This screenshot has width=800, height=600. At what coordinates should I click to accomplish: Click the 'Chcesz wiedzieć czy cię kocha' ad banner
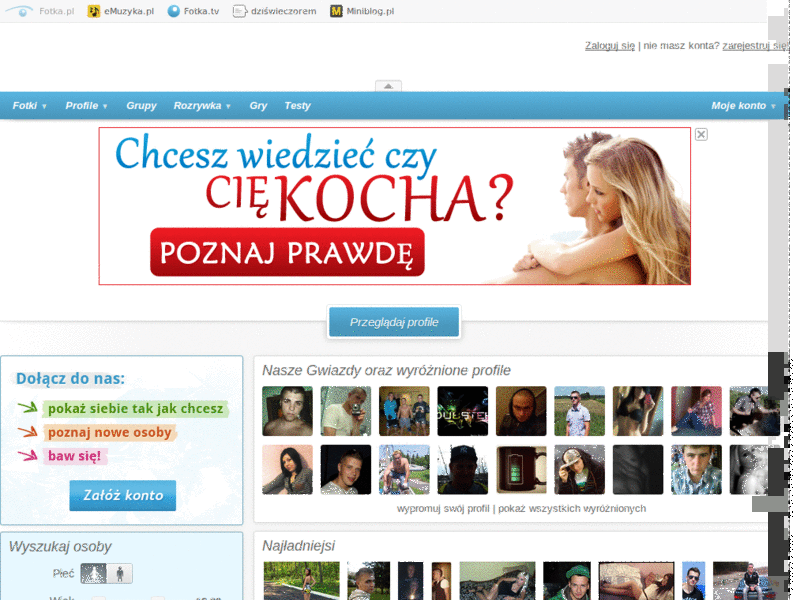click(x=394, y=206)
